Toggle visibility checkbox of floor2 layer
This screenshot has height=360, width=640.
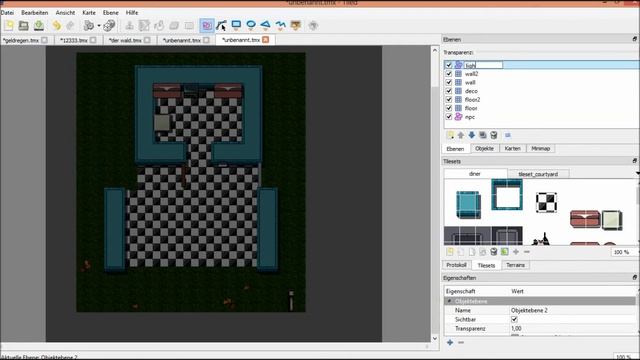[449, 100]
